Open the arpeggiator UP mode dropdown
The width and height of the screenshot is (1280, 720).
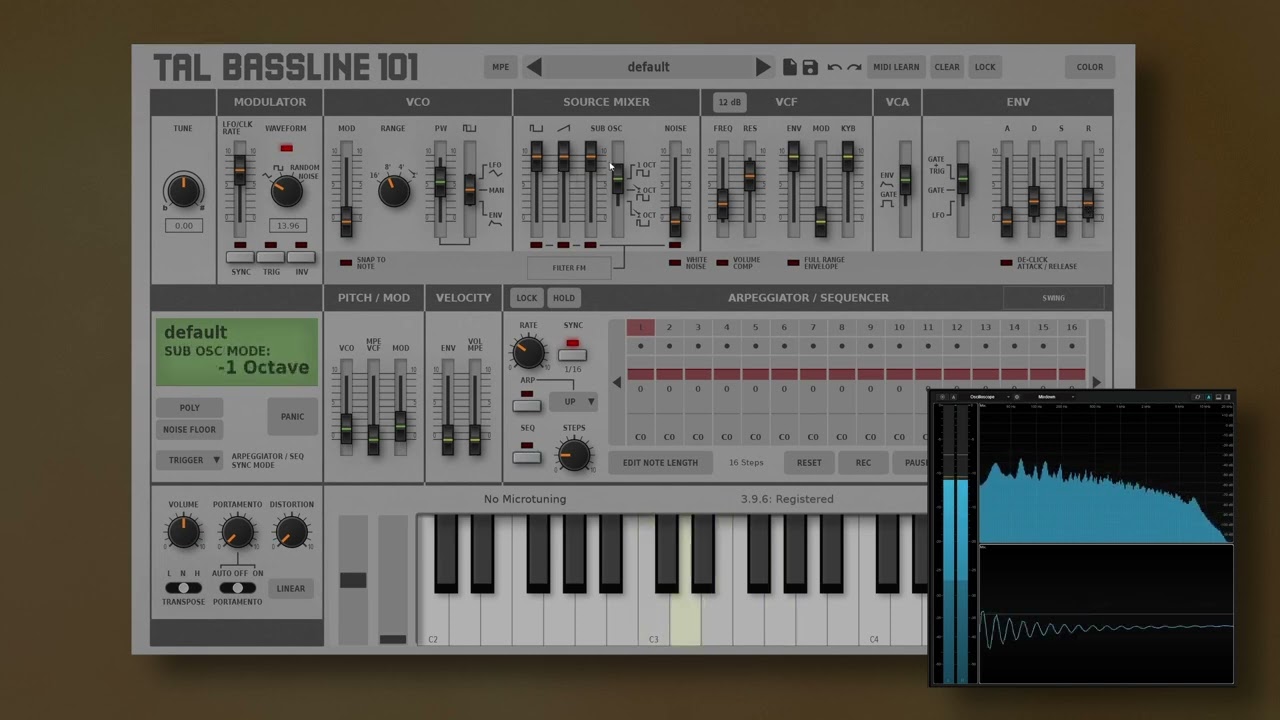pos(573,402)
